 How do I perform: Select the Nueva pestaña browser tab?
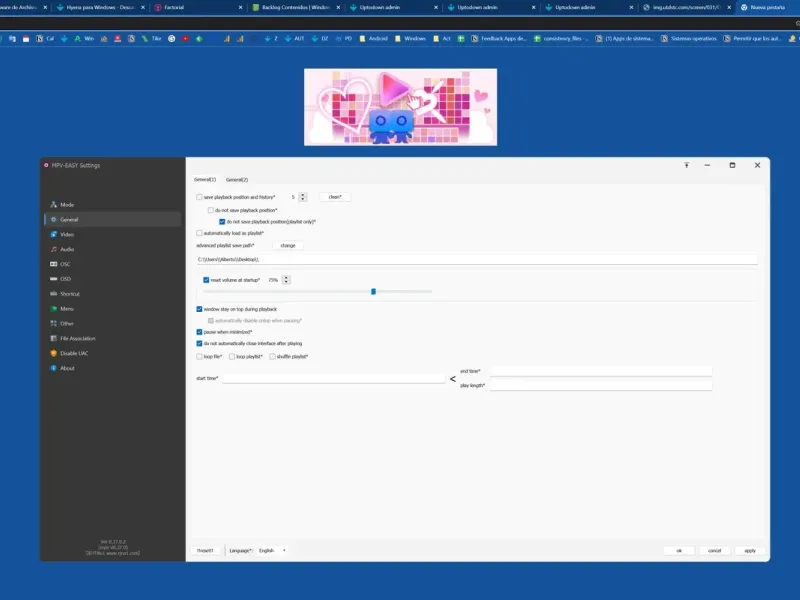768,8
